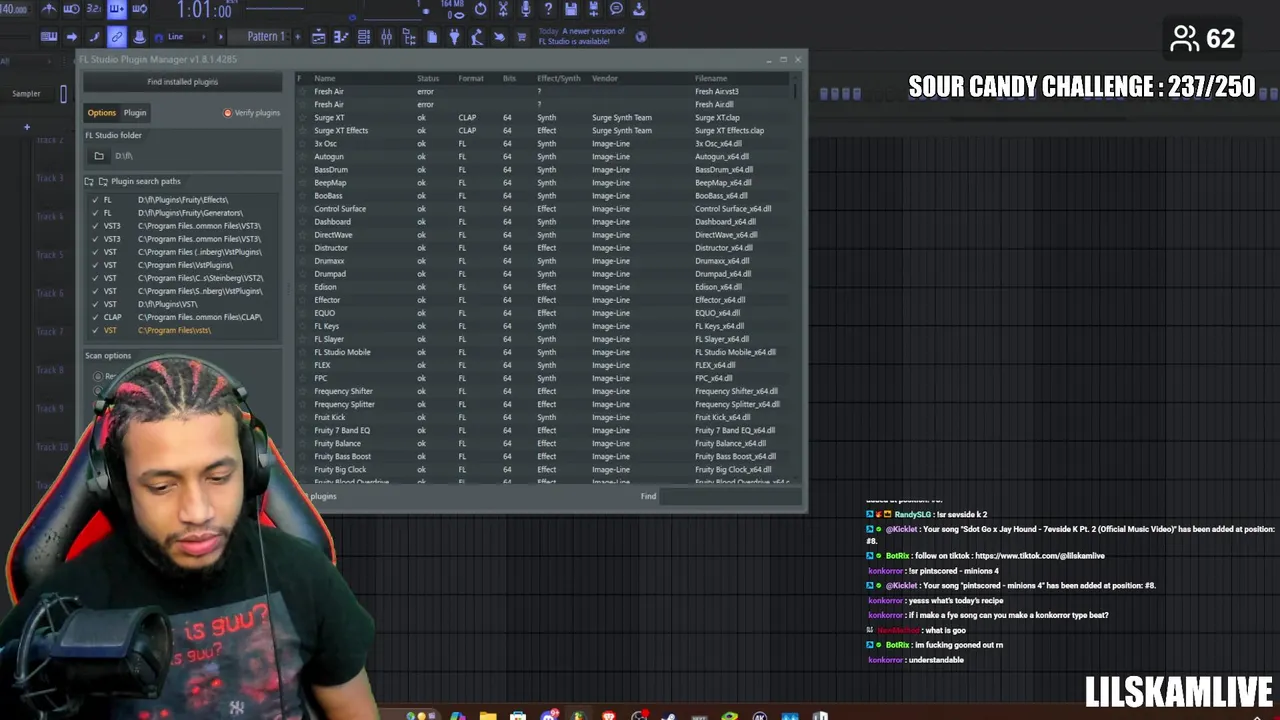Click the export download arrow icon
This screenshot has width=1280, height=720.
coord(639,9)
